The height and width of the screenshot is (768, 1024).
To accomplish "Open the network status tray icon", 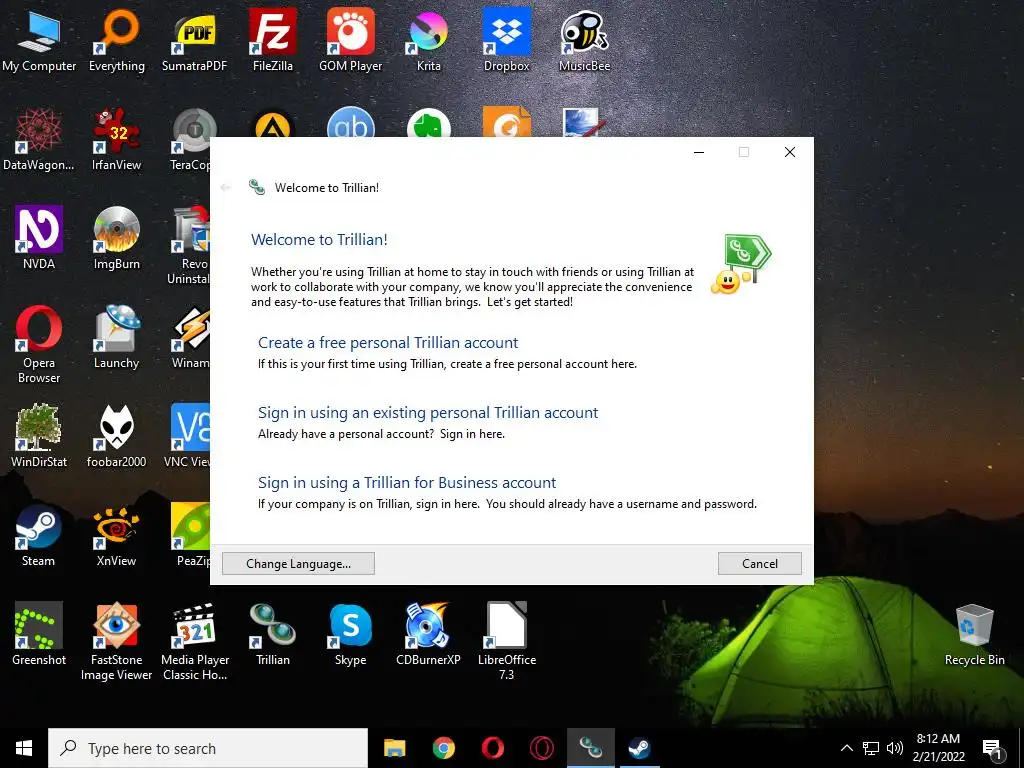I will pyautogui.click(x=871, y=748).
